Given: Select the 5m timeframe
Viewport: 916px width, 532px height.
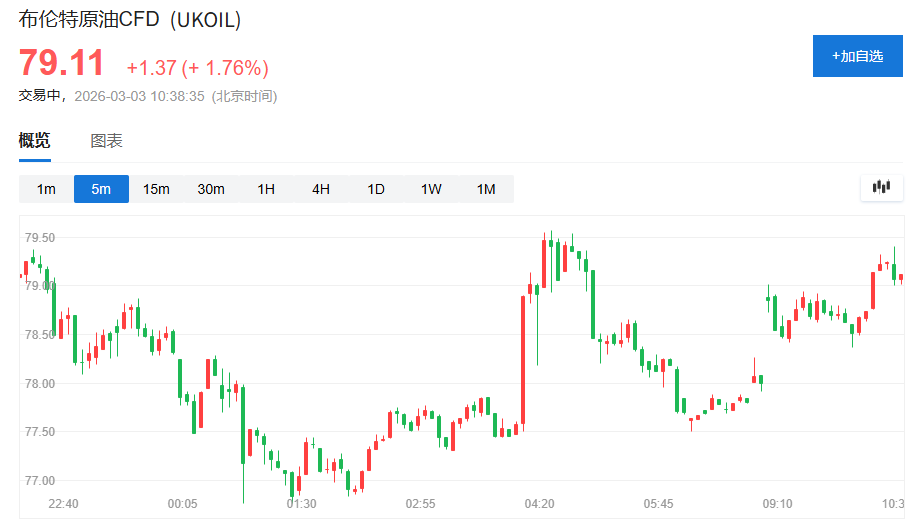Looking at the screenshot, I should [101, 189].
